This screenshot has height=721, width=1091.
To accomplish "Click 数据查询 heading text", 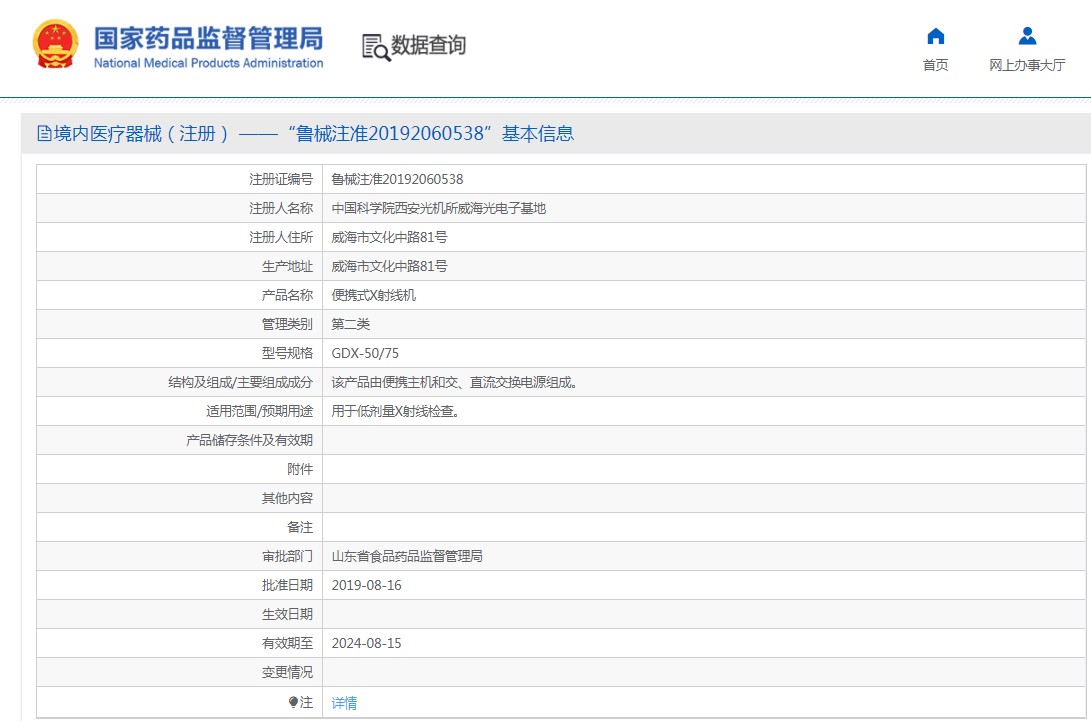I will (x=428, y=45).
